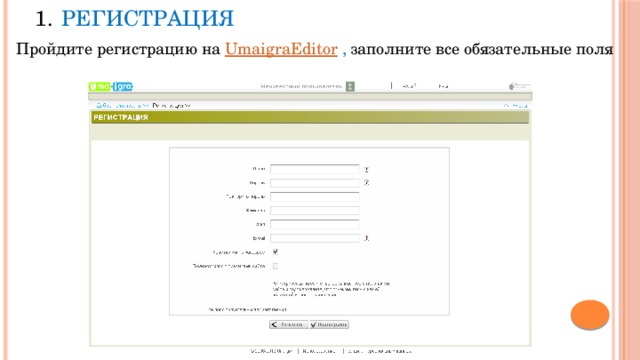The image size is (640, 360).
Task: Click the green user avatar icon in header
Action: click(x=350, y=86)
